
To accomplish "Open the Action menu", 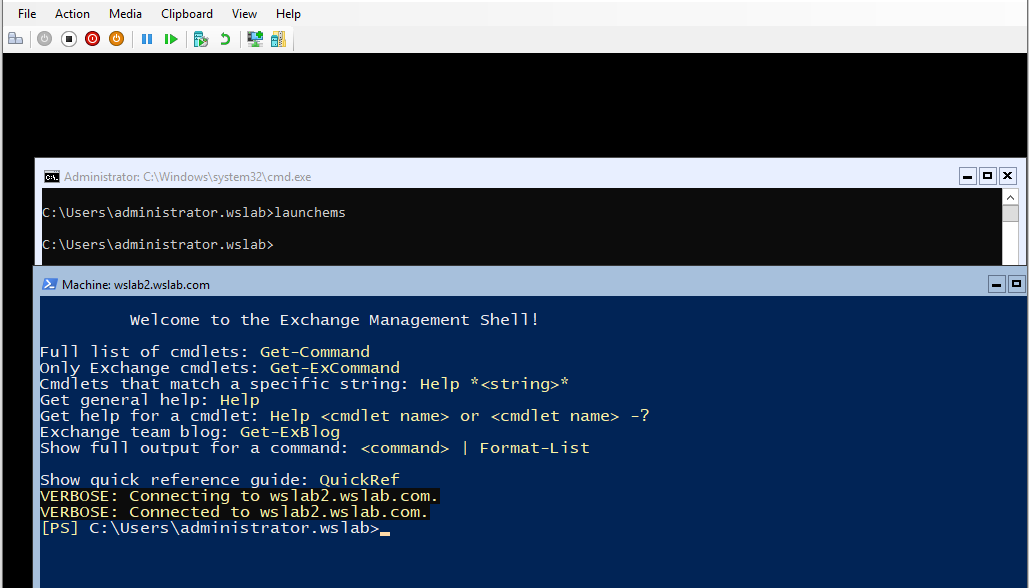I will [72, 14].
